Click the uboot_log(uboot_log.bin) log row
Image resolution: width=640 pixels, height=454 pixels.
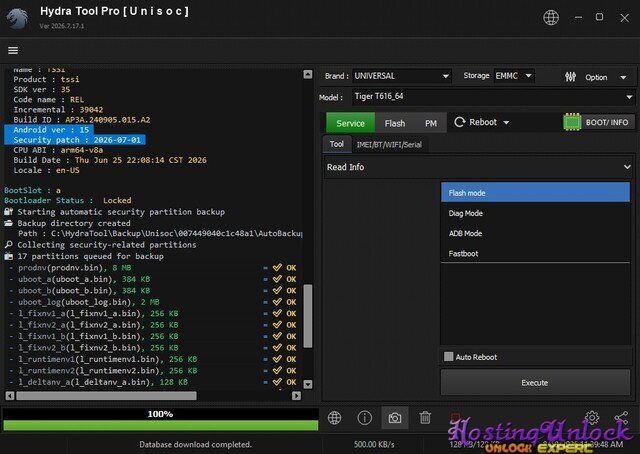coord(153,302)
